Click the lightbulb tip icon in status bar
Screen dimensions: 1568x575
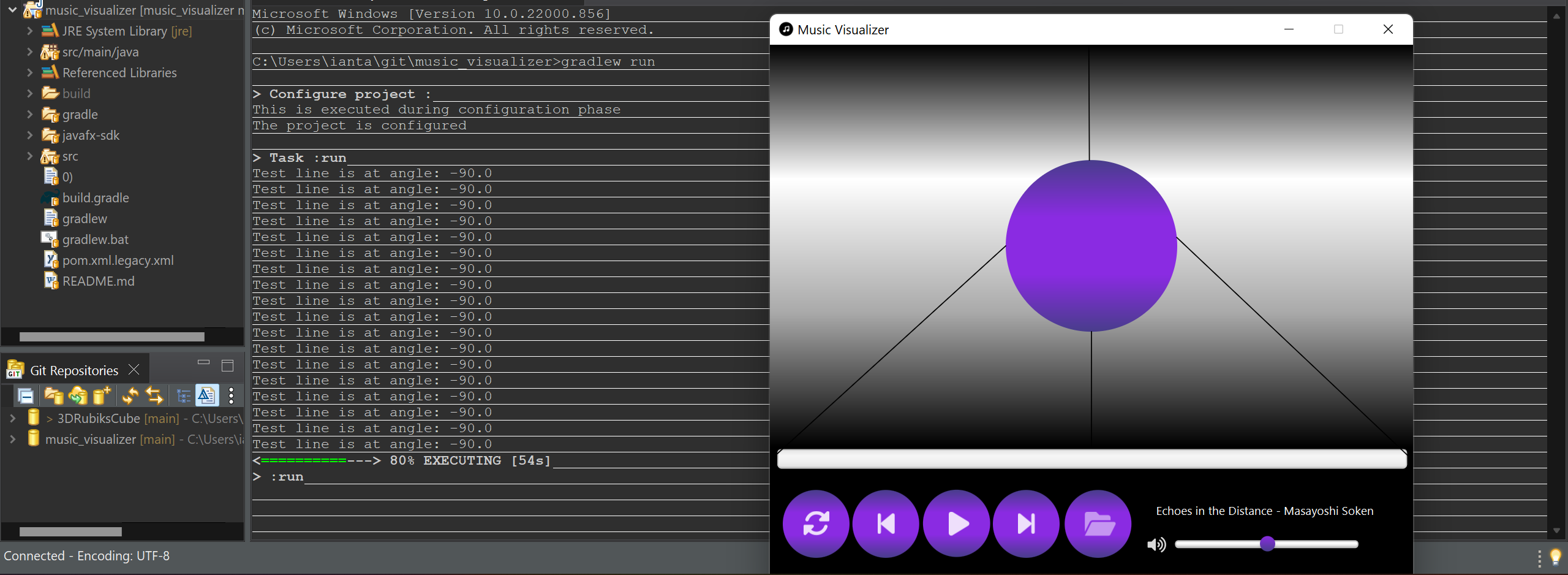[1556, 557]
